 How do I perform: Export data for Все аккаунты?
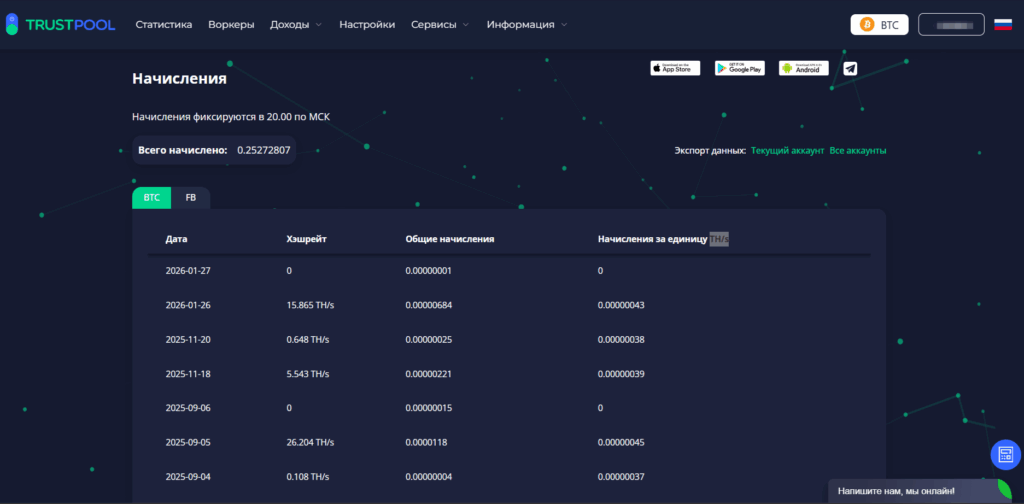858,150
